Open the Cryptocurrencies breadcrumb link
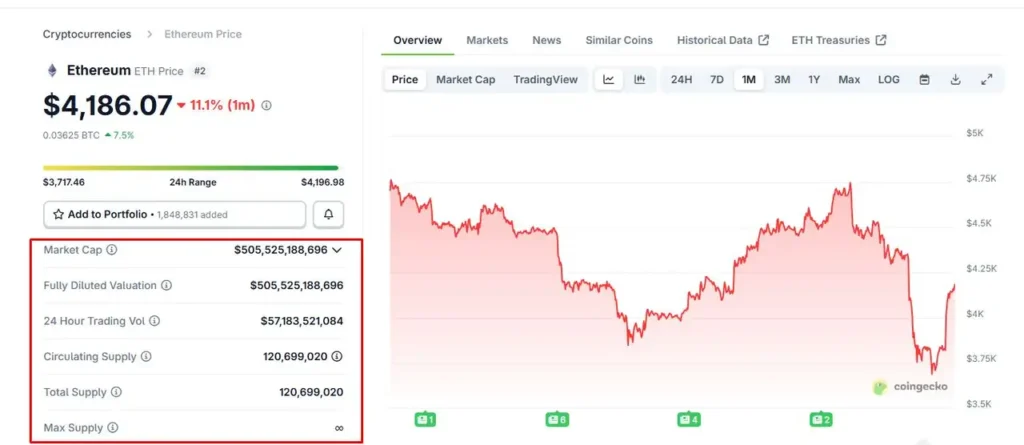The image size is (1024, 445). pyautogui.click(x=87, y=34)
